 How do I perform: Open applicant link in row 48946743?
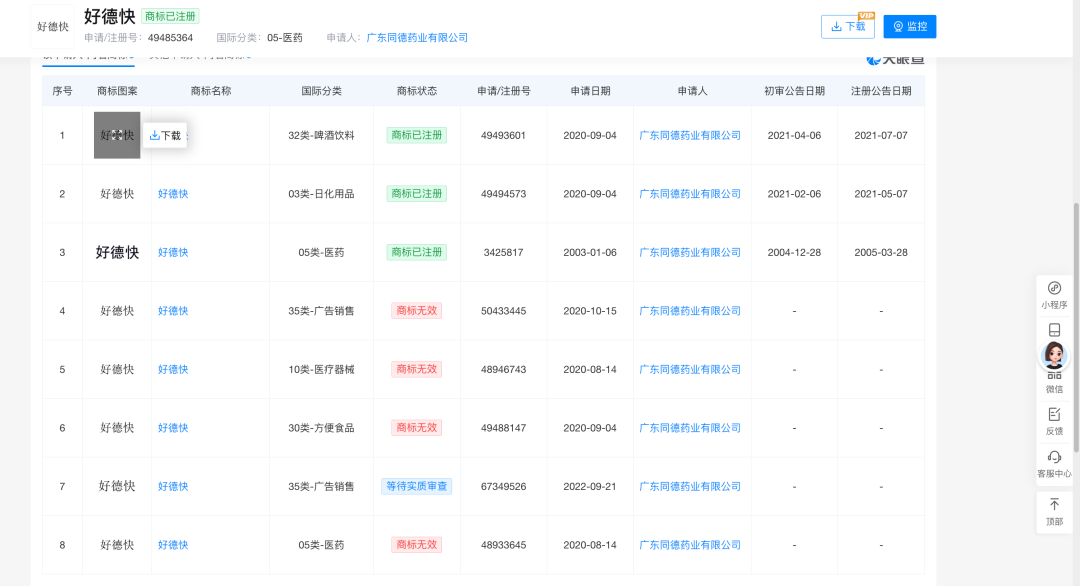pyautogui.click(x=690, y=369)
